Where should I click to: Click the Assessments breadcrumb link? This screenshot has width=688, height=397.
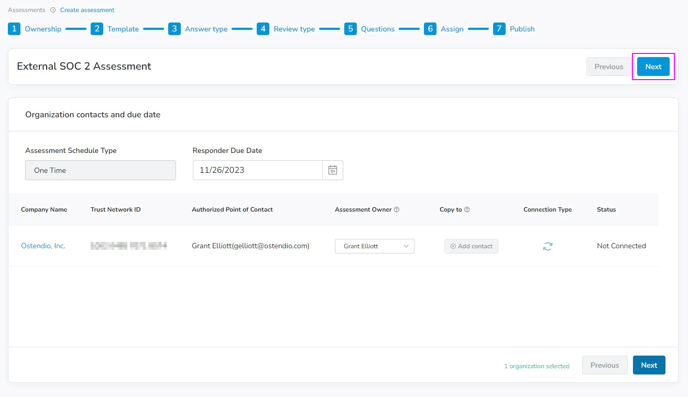coord(26,10)
